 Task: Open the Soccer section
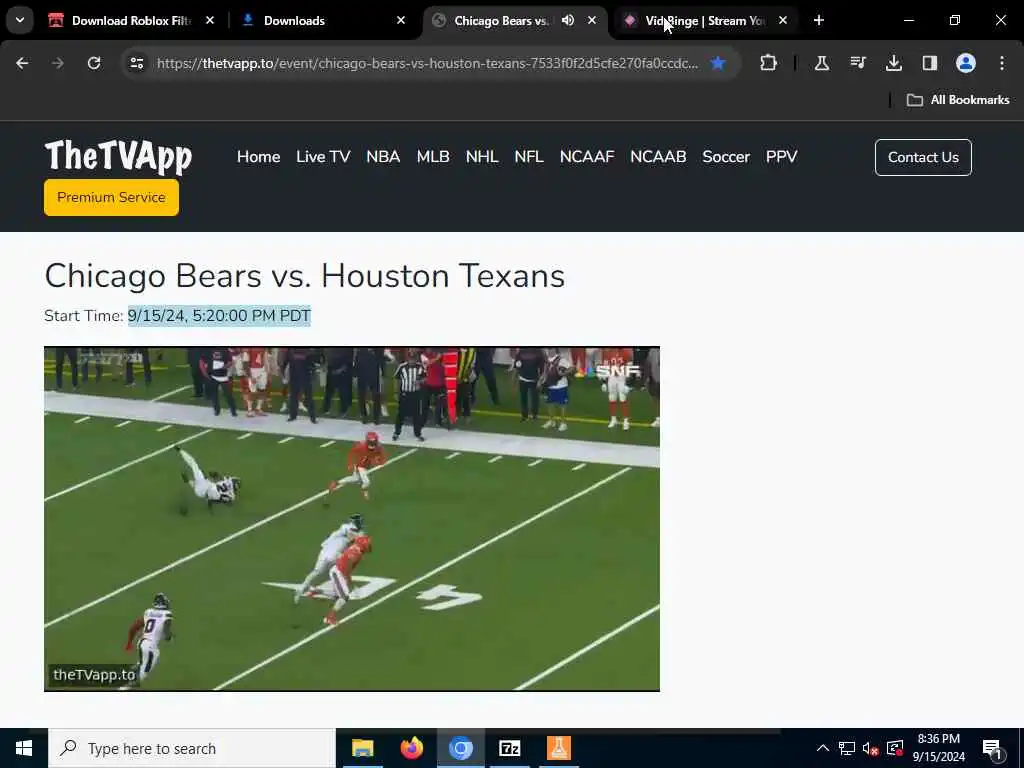[x=726, y=157]
